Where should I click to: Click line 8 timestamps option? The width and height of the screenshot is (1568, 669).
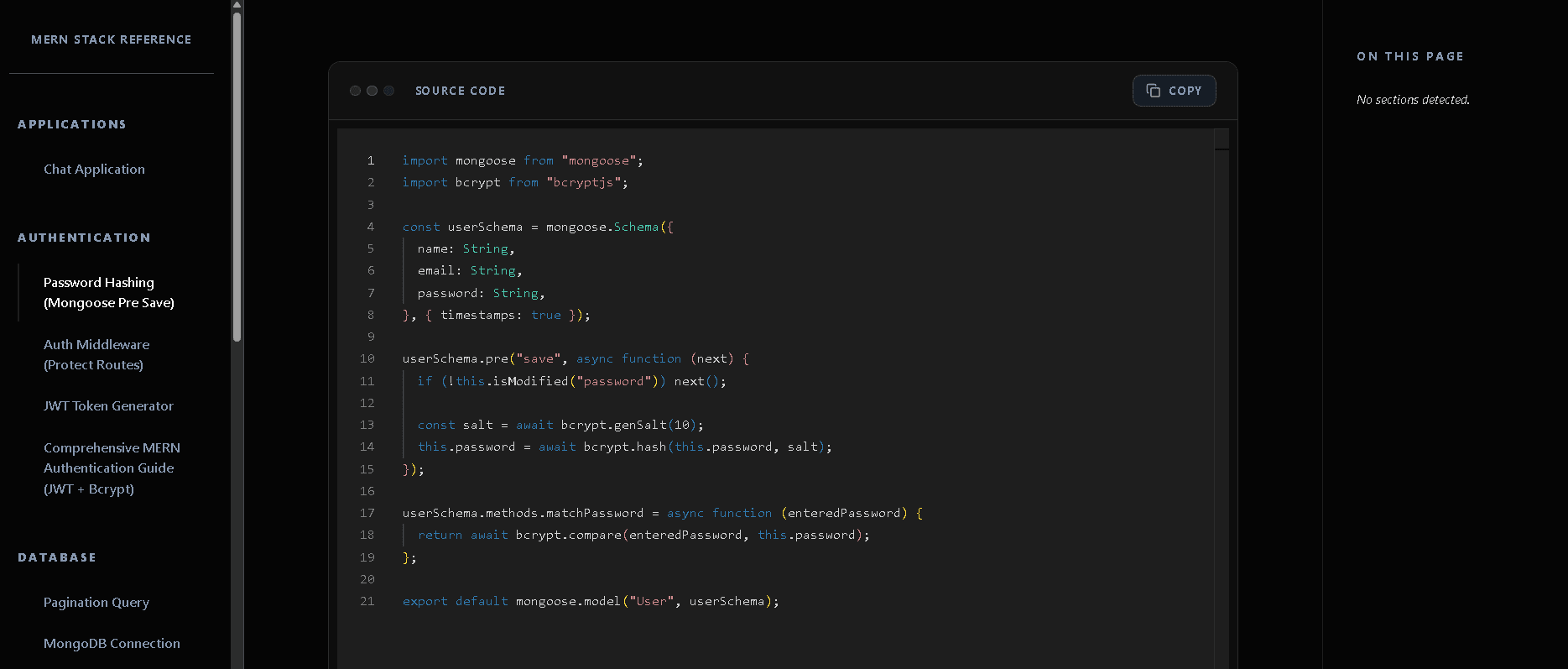[x=497, y=315]
